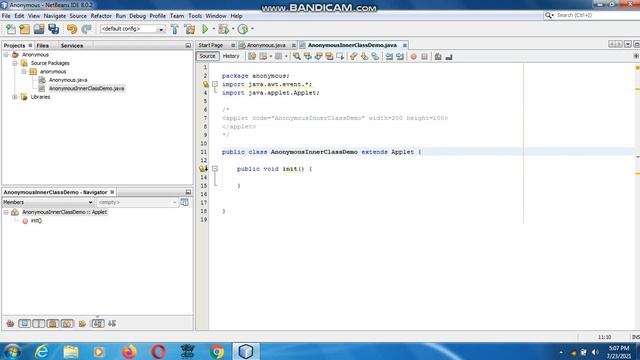640x360 pixels.
Task: Select init() in Navigator members list
Action: click(x=36, y=221)
